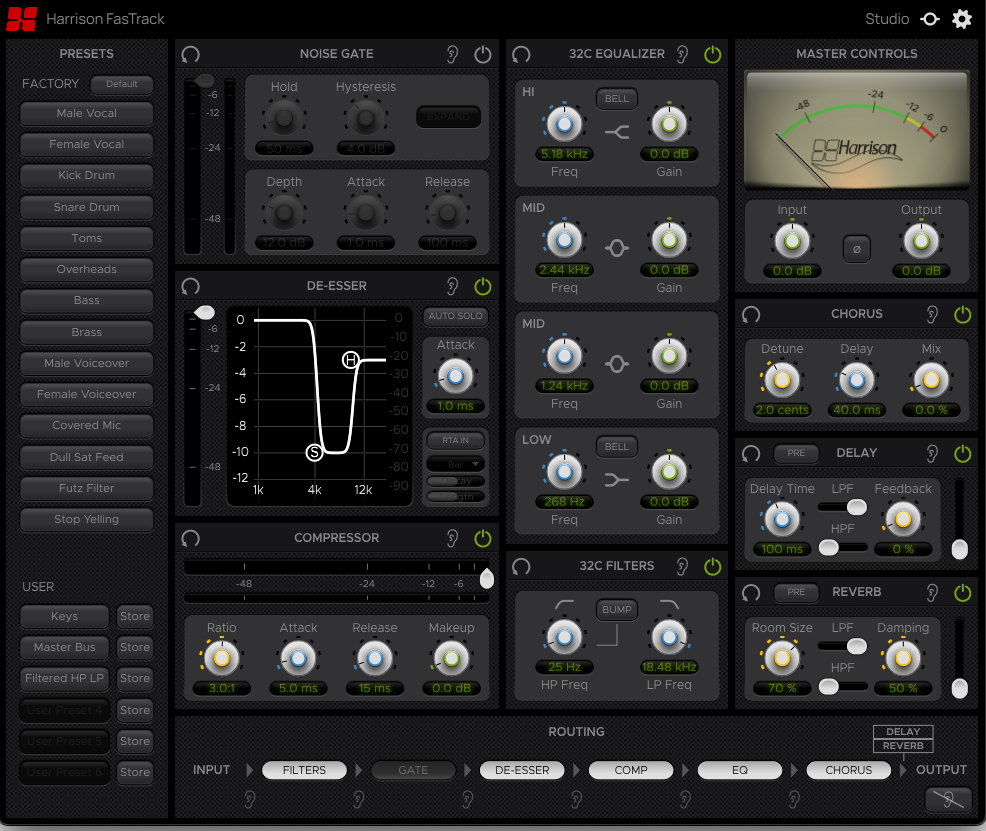This screenshot has width=986, height=831.
Task: Reset the 32C Filters using its reset icon
Action: (521, 566)
